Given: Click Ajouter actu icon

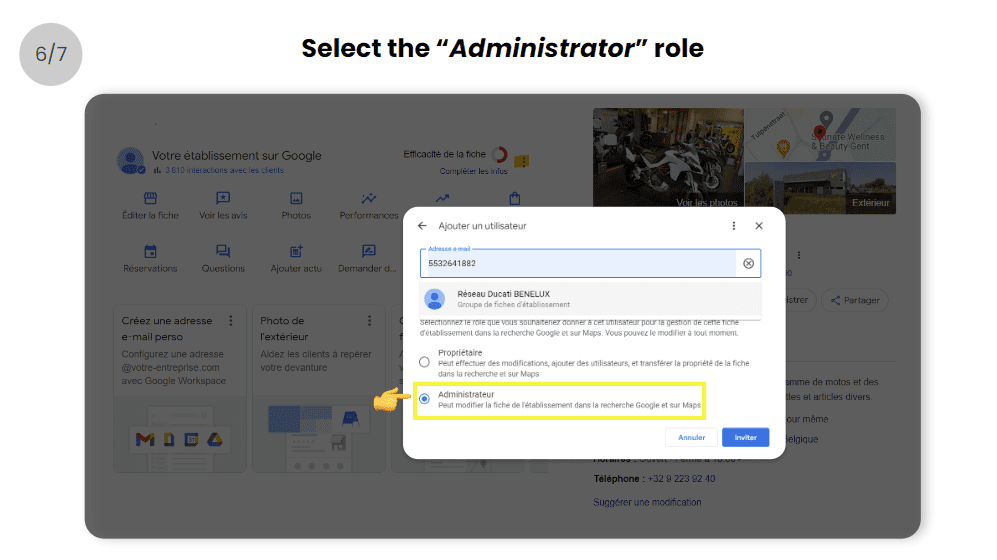Looking at the screenshot, I should pos(296,251).
